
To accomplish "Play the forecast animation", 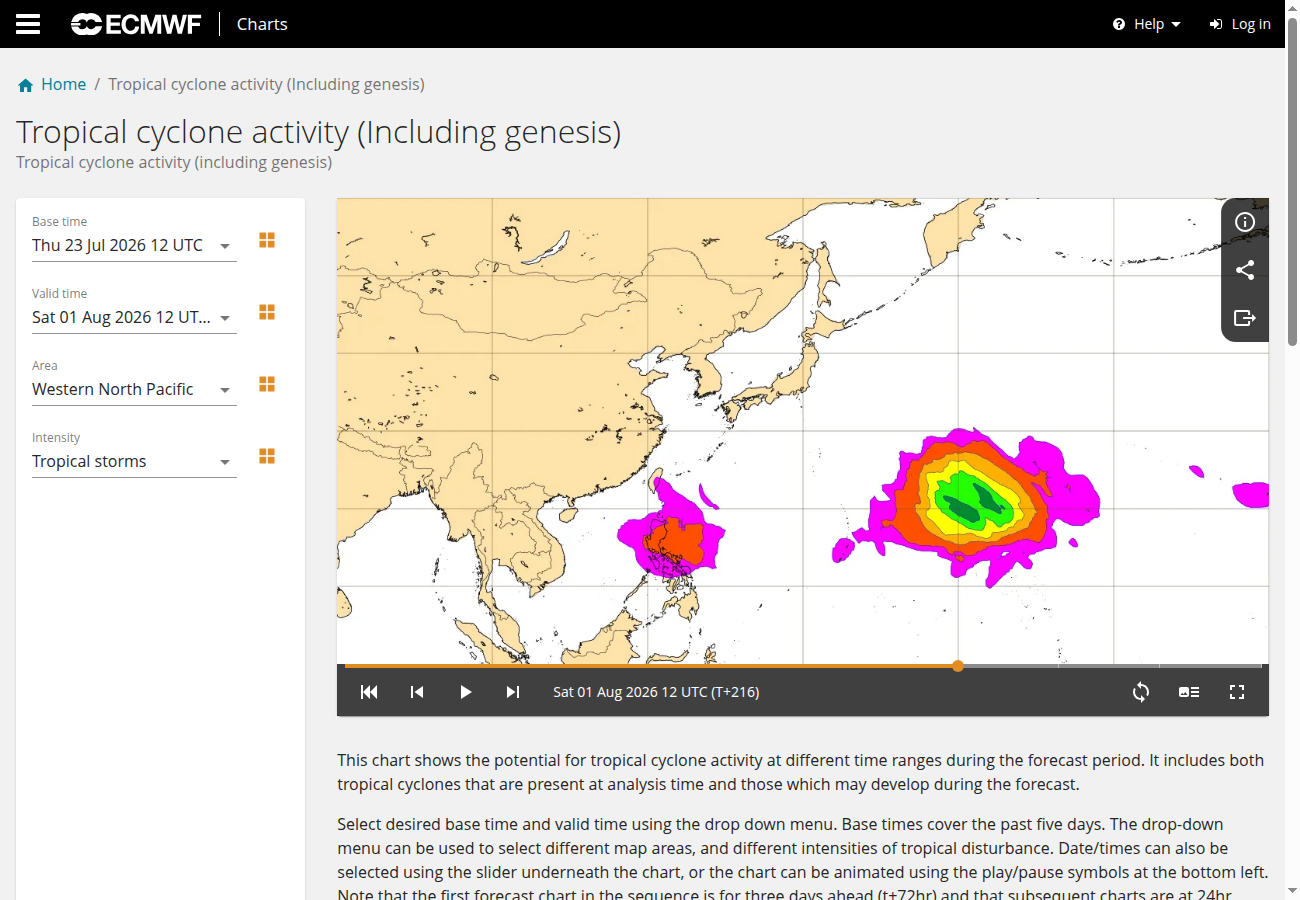I will coord(465,692).
